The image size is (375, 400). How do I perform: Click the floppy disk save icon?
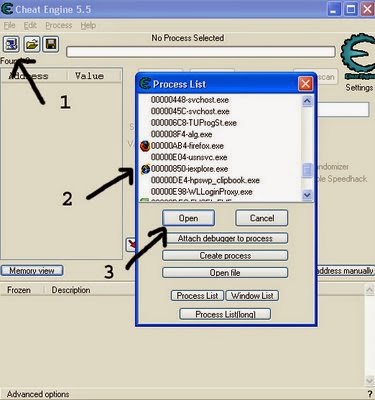click(x=51, y=44)
